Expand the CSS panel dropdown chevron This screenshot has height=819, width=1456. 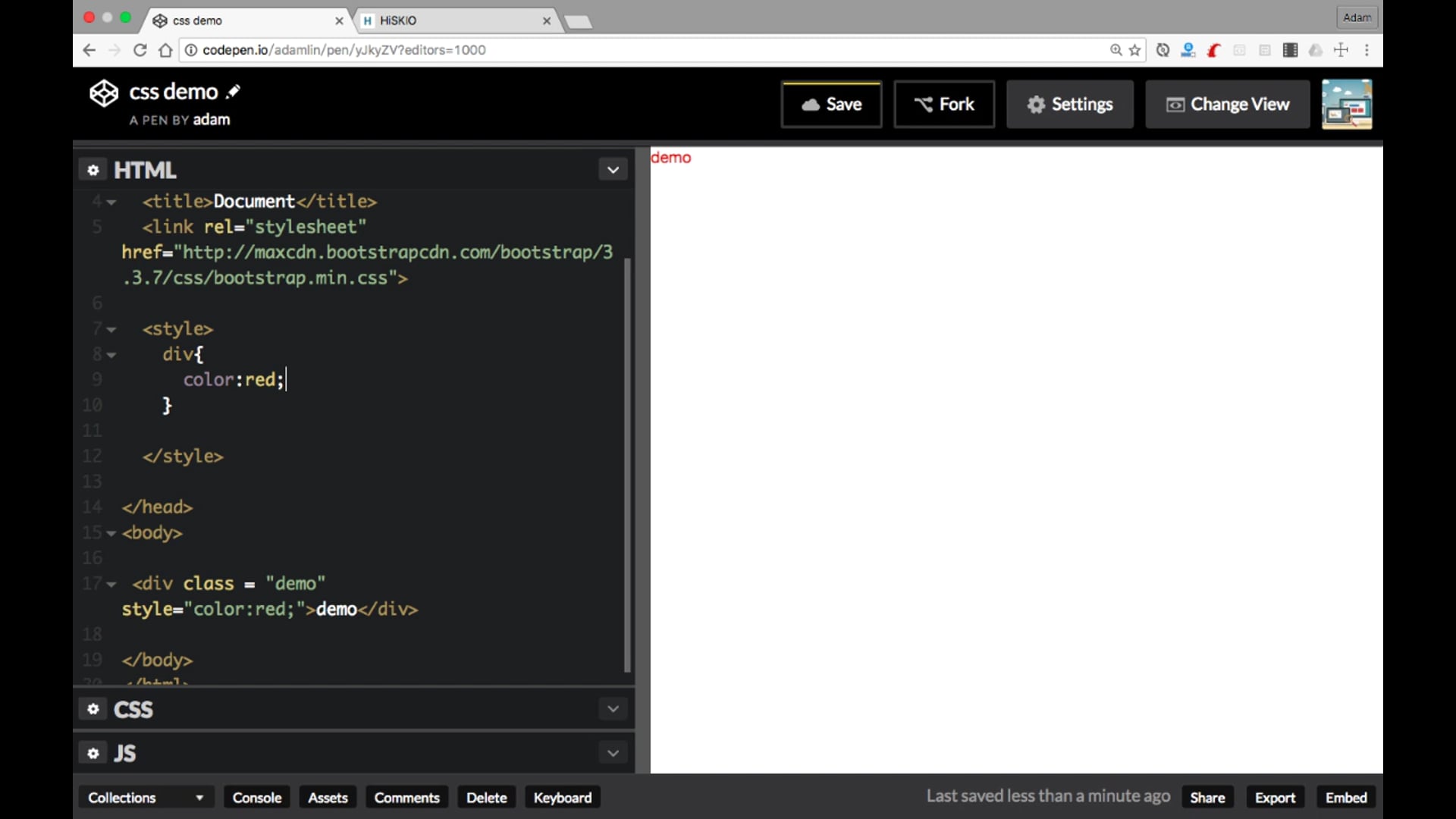coord(613,709)
